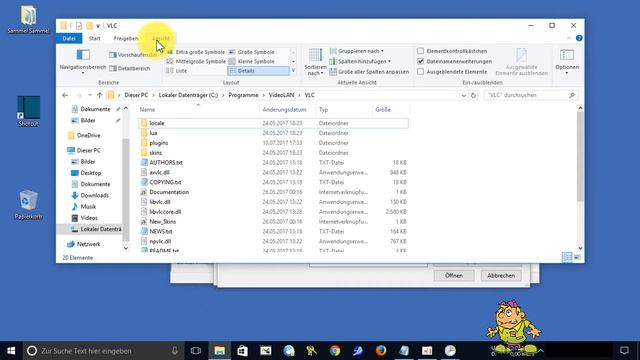Select Musik in the navigation pane

[88, 207]
